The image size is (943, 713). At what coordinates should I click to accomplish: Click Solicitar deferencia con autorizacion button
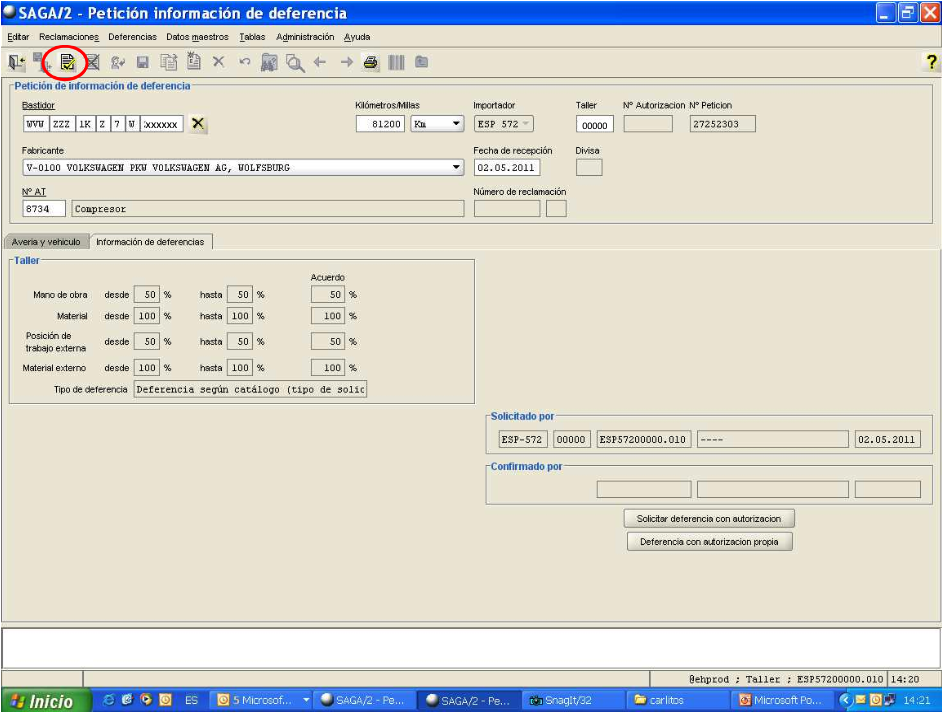[709, 518]
